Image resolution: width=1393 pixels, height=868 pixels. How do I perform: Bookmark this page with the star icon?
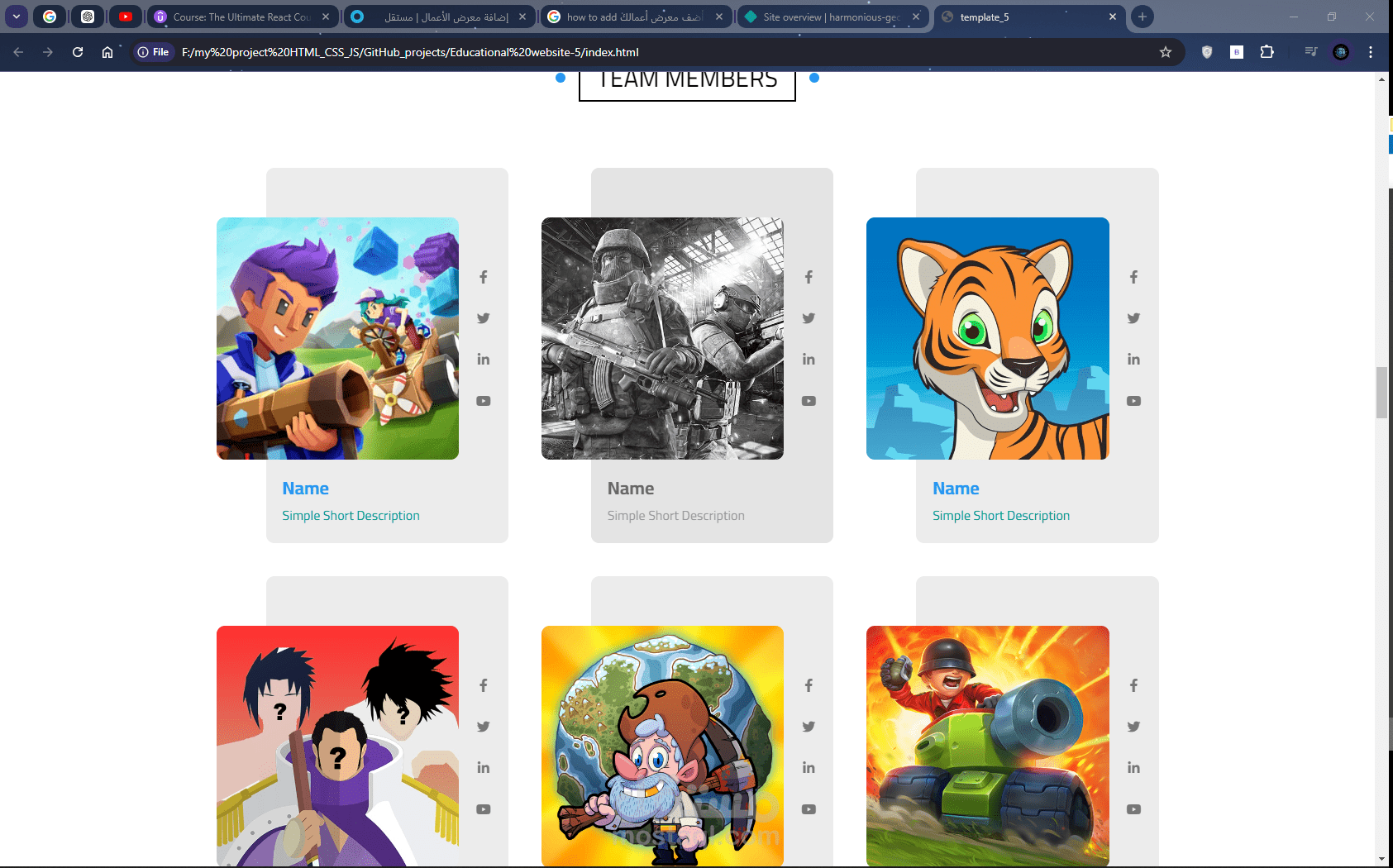pos(1166,52)
